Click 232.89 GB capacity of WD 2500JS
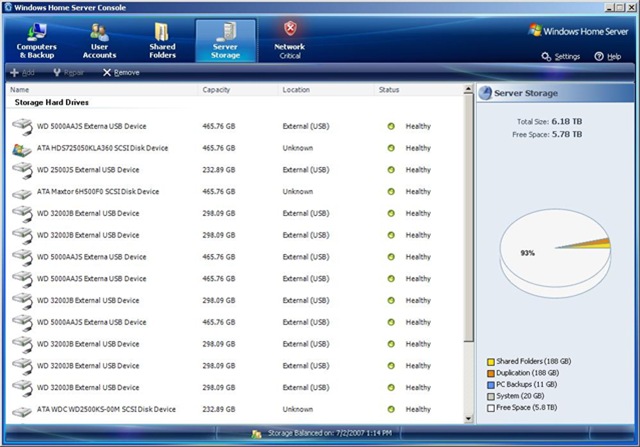The height and width of the screenshot is (447, 640). [x=219, y=170]
